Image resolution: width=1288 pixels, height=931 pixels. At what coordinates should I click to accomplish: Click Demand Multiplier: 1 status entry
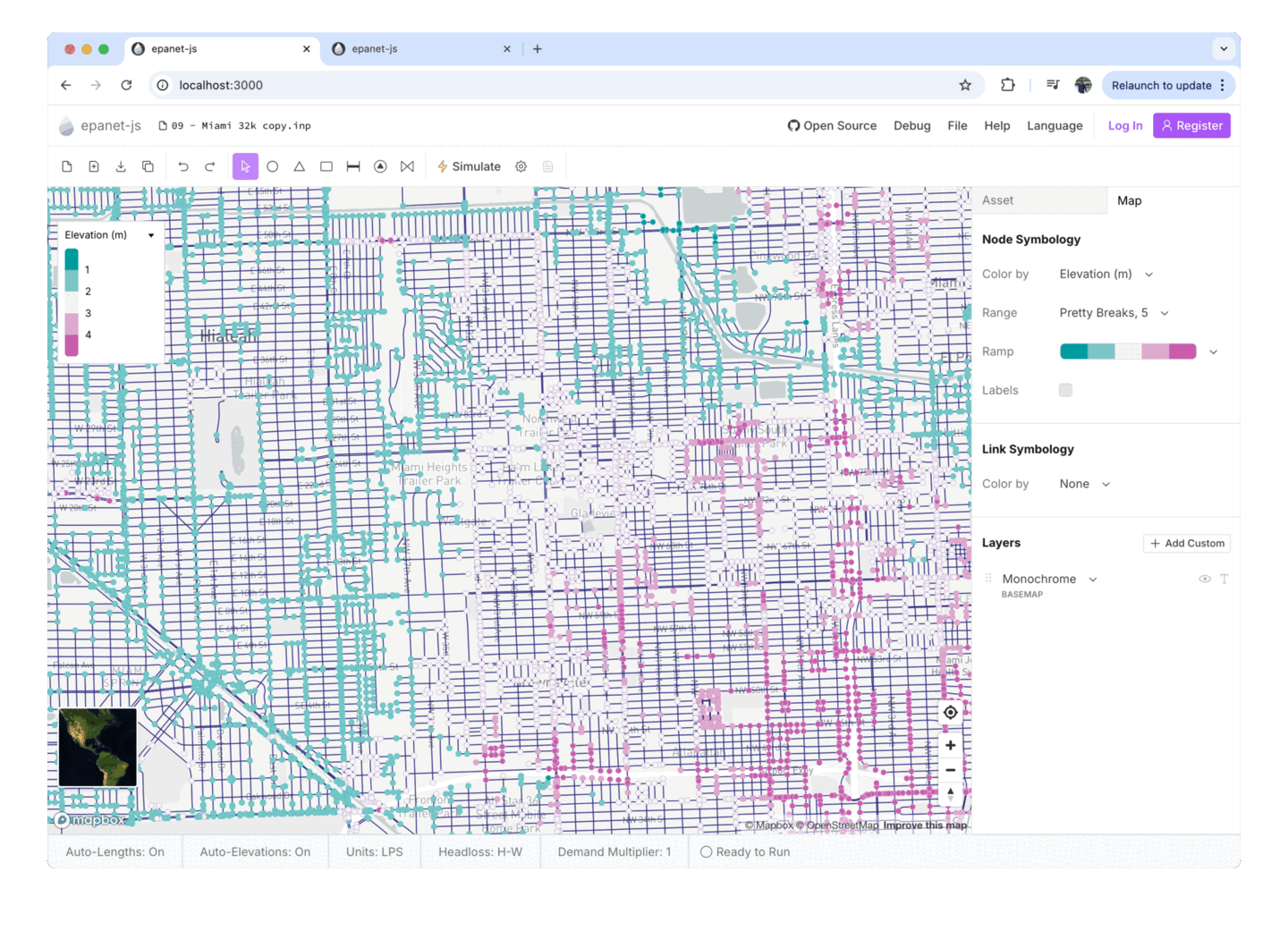coord(614,852)
